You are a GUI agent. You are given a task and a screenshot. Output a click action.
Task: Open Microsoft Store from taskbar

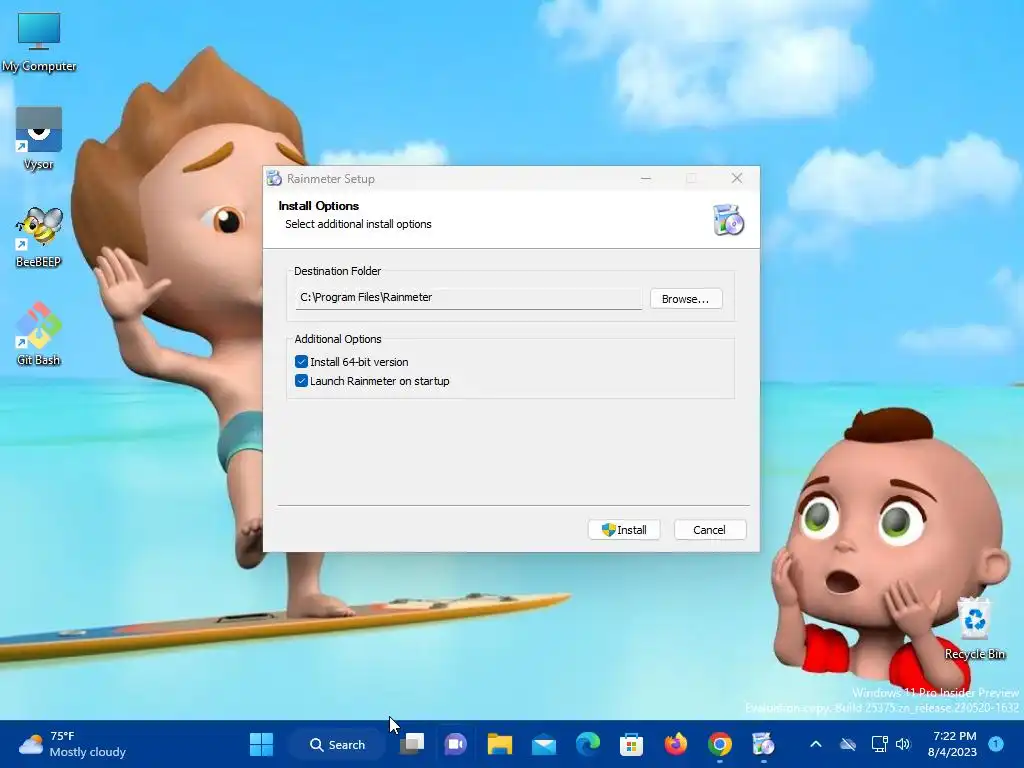pyautogui.click(x=632, y=744)
